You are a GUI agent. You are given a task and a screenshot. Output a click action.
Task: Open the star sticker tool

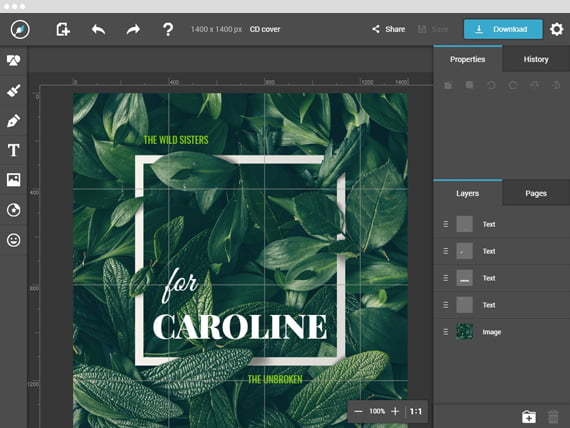point(13,210)
